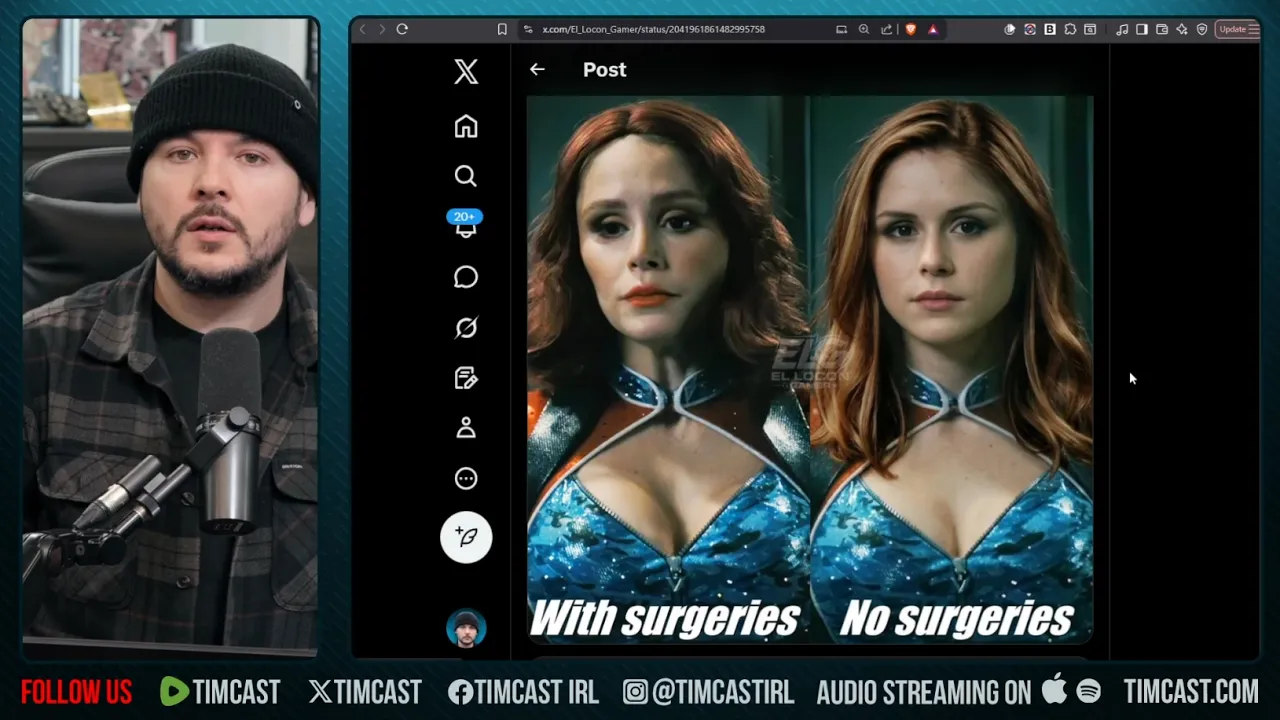
Task: Toggle the browser sidebar panel
Action: 1142,29
